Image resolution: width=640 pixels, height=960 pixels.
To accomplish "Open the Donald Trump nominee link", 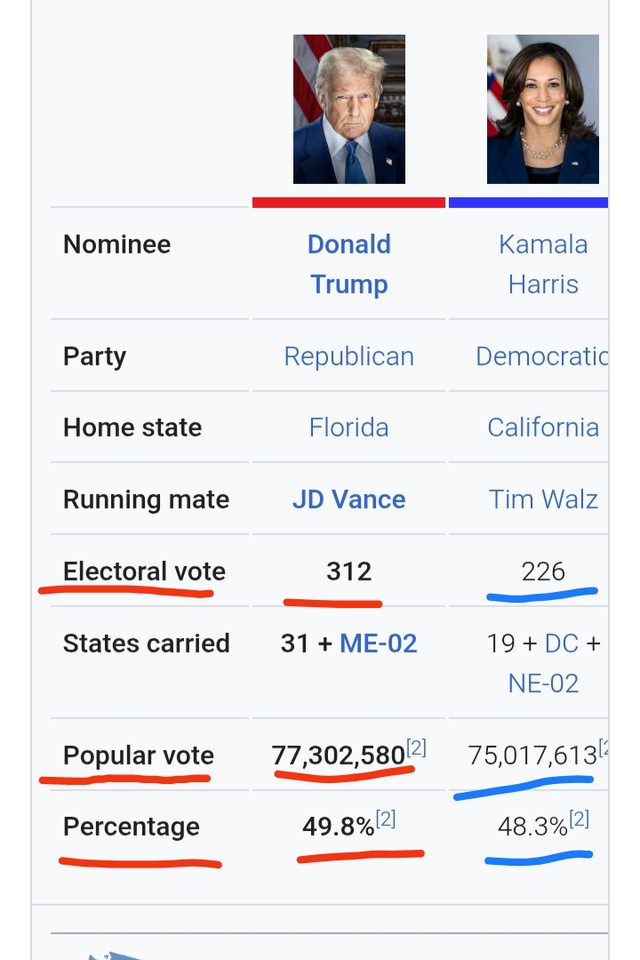I will 348,264.
